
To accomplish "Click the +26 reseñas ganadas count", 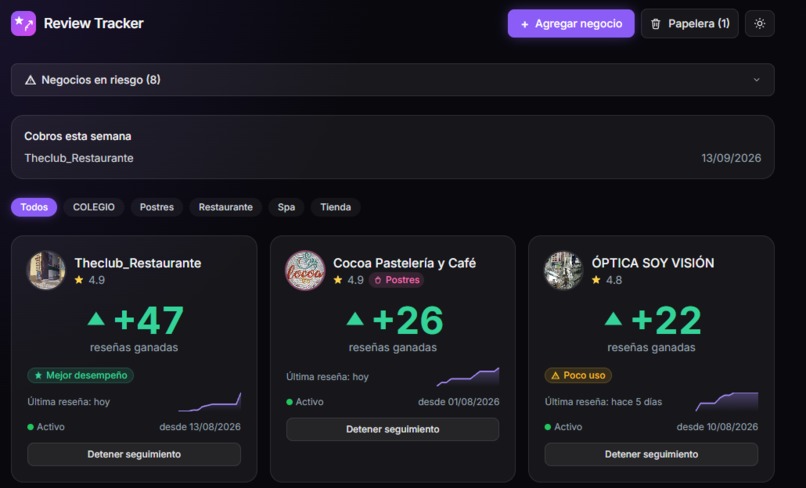I will click(408, 320).
